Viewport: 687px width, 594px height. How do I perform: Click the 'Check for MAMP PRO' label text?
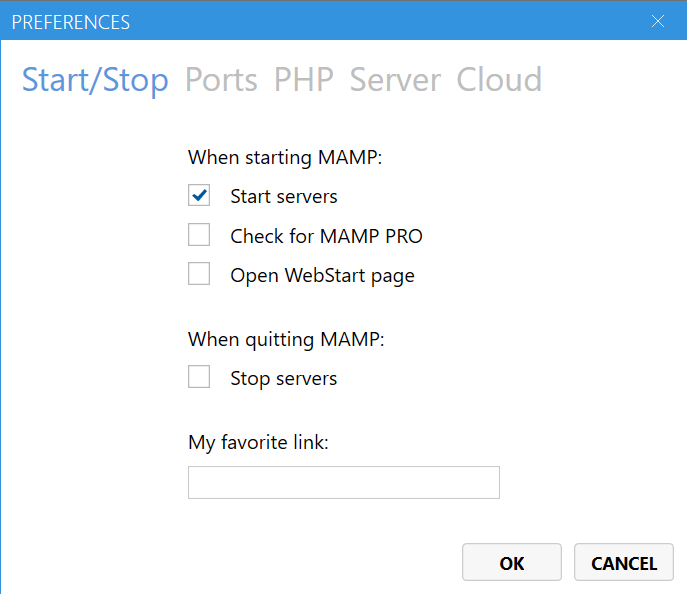[326, 236]
